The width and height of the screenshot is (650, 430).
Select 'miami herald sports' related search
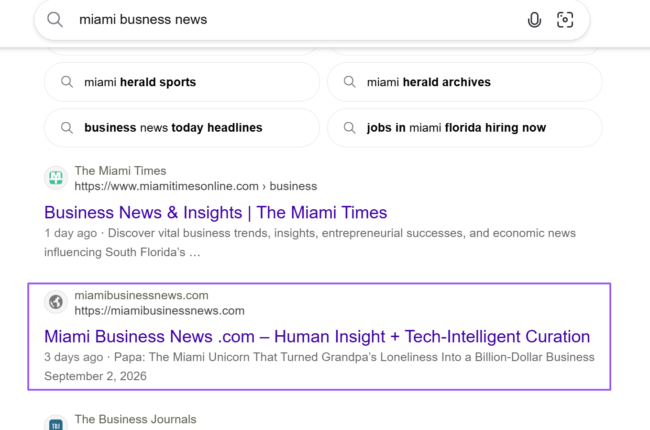182,82
